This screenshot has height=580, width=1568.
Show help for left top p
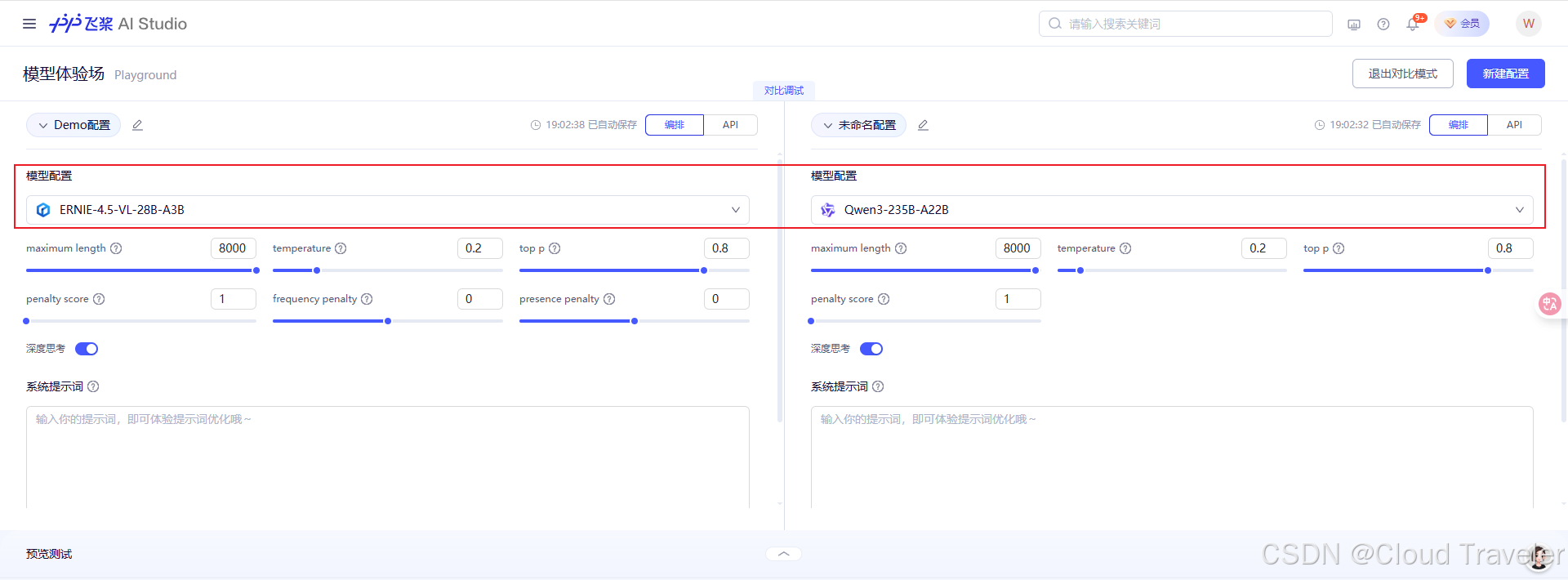click(555, 248)
